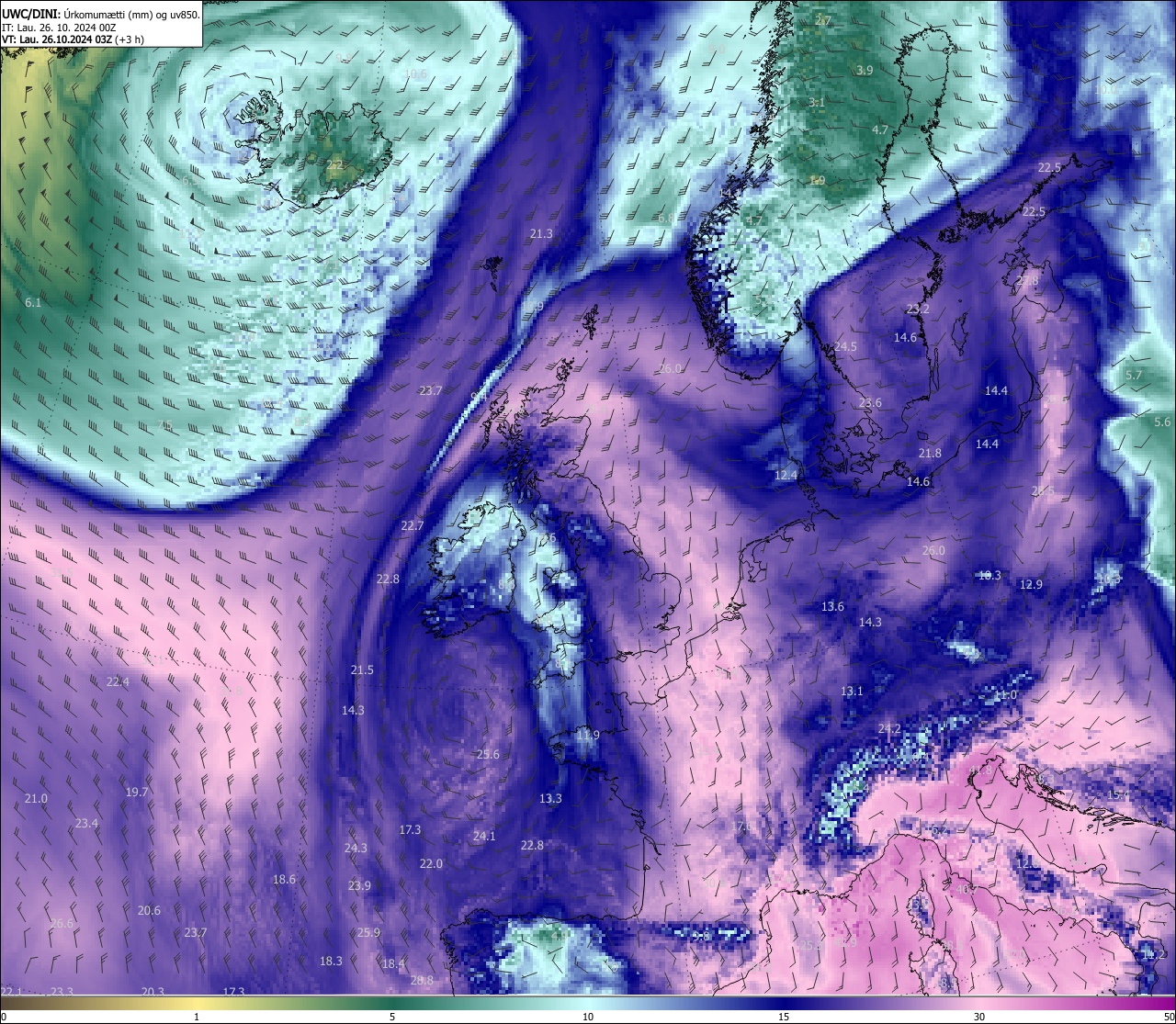Screen dimensions: 1176x1024
Task: Click the 20.6 value in the Atlantic
Action: tap(149, 910)
